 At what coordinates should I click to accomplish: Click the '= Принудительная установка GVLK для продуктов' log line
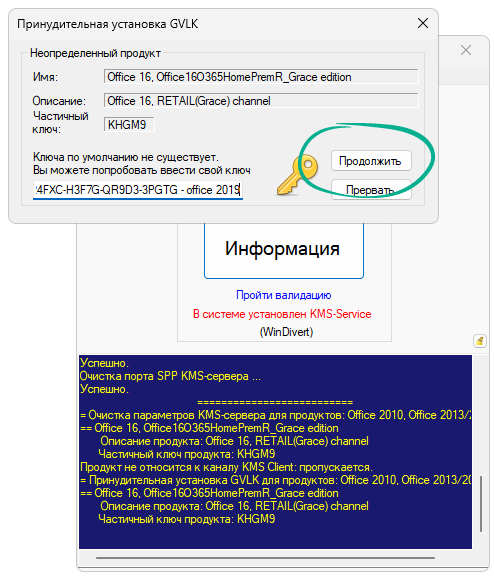click(x=276, y=480)
